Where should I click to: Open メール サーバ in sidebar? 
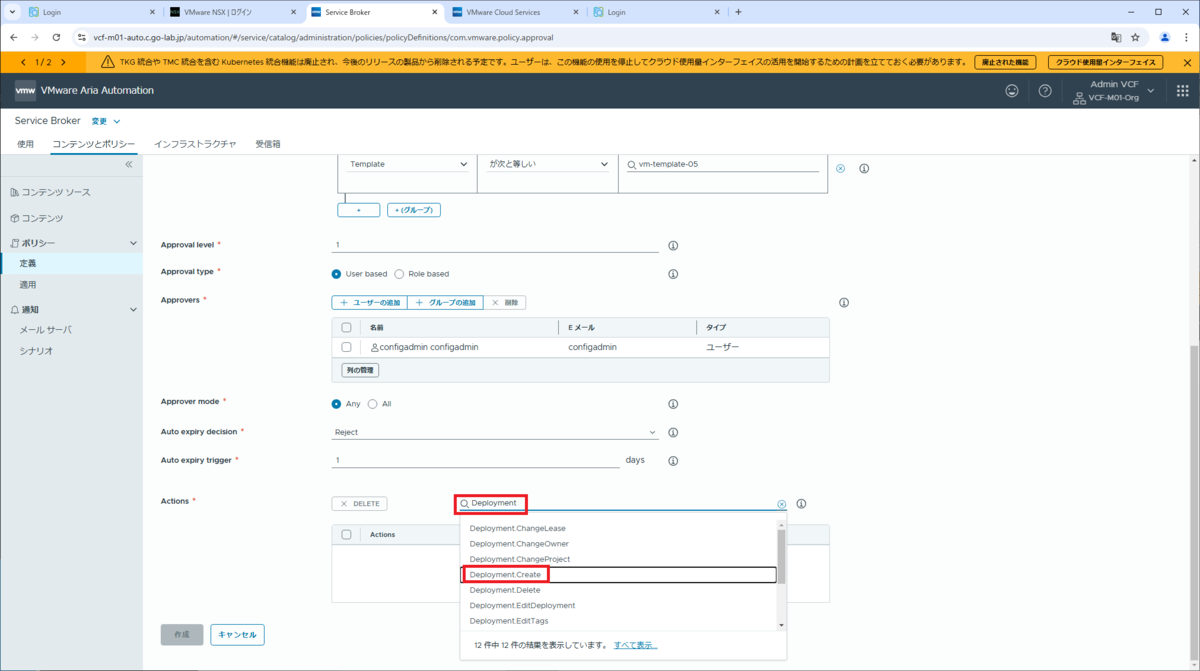tap(46, 330)
